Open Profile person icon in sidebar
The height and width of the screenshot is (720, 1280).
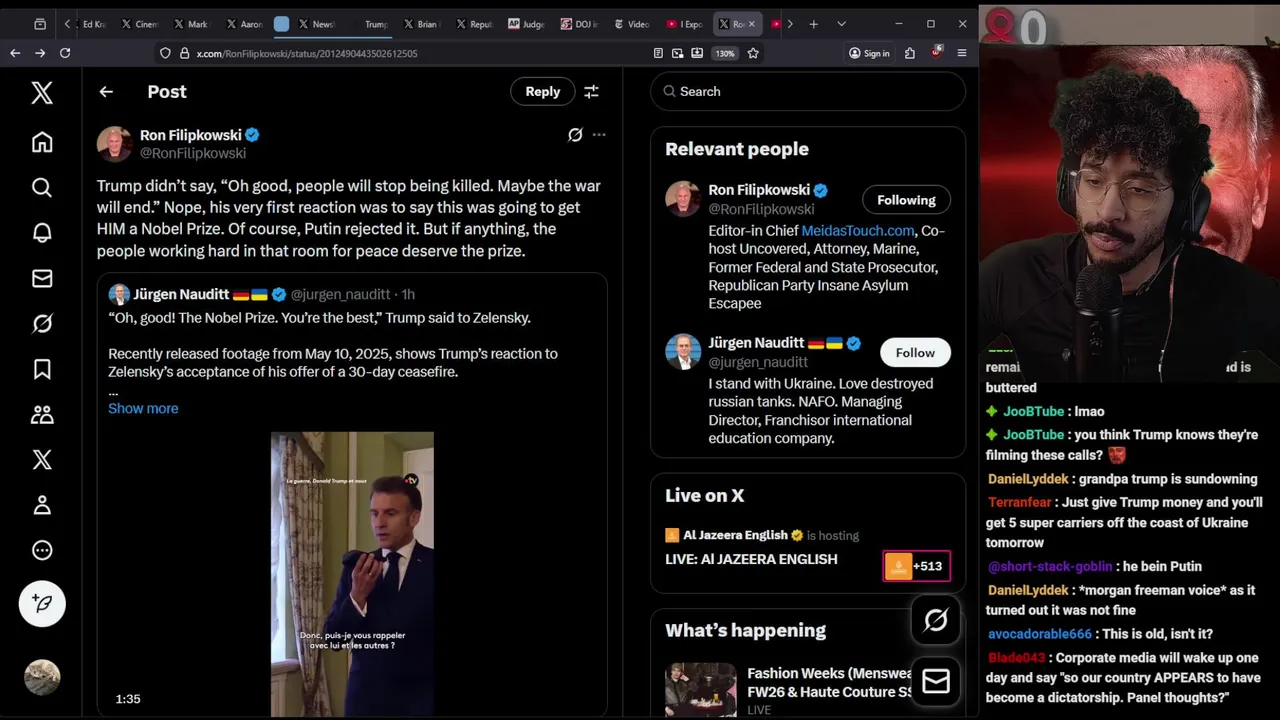(x=42, y=505)
